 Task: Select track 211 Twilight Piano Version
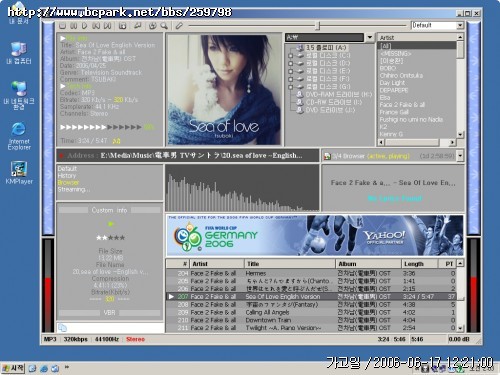point(311,328)
